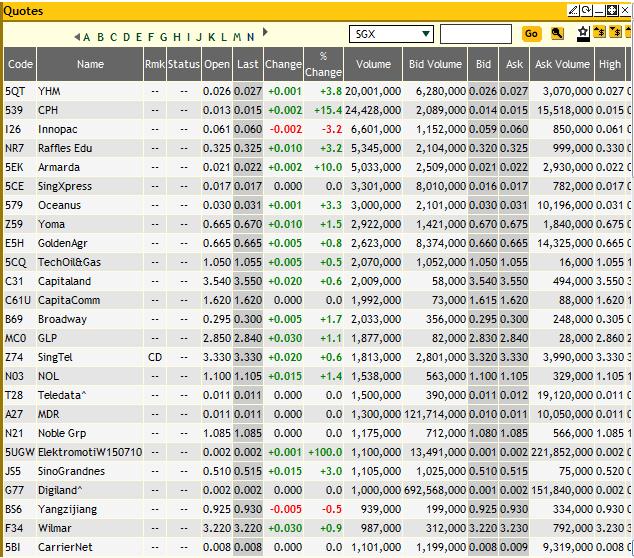The width and height of the screenshot is (634, 558).
Task: Click the CD remark in SingTel row
Action: 155,357
